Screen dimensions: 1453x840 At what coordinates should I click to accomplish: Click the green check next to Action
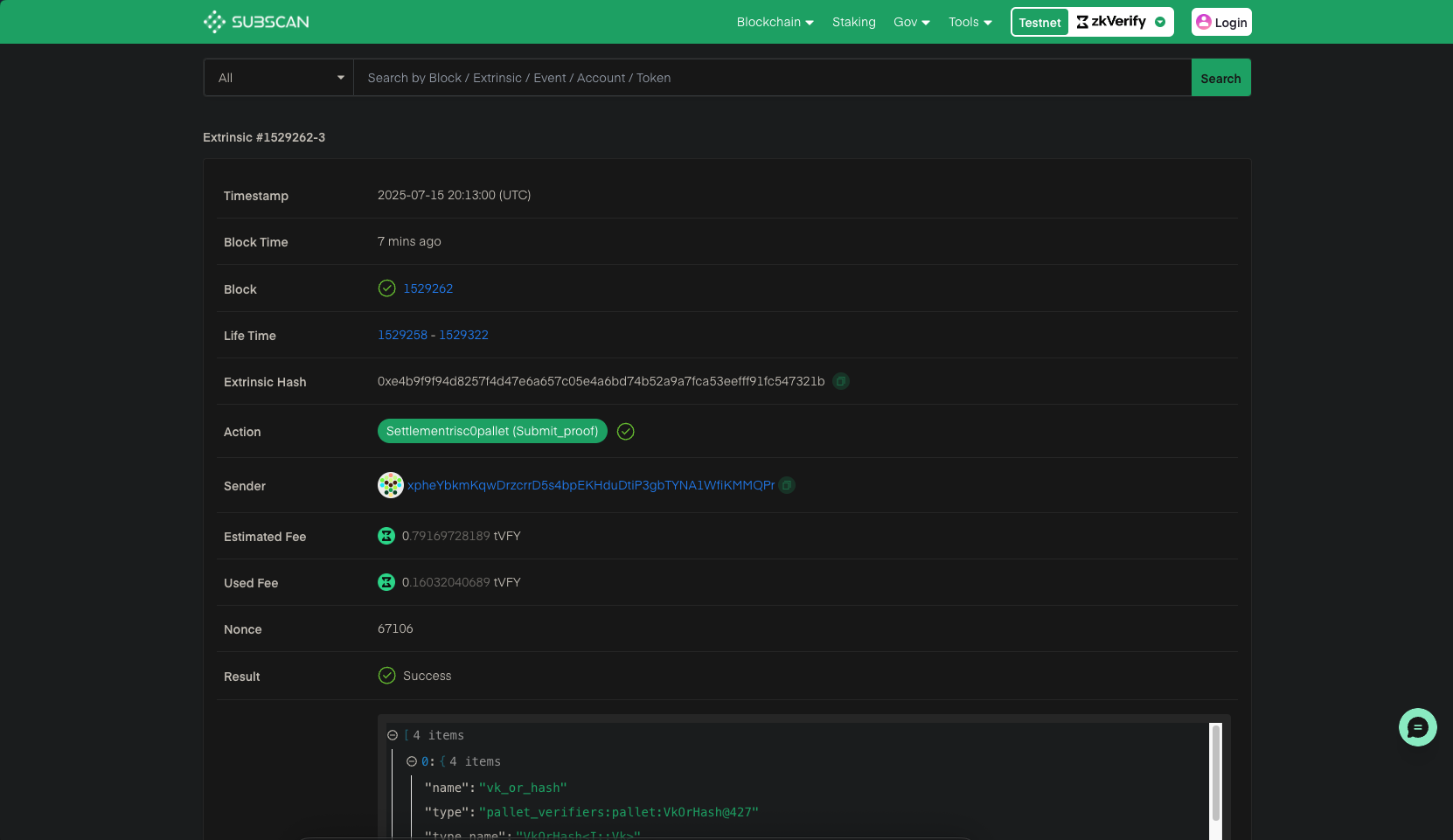click(626, 432)
